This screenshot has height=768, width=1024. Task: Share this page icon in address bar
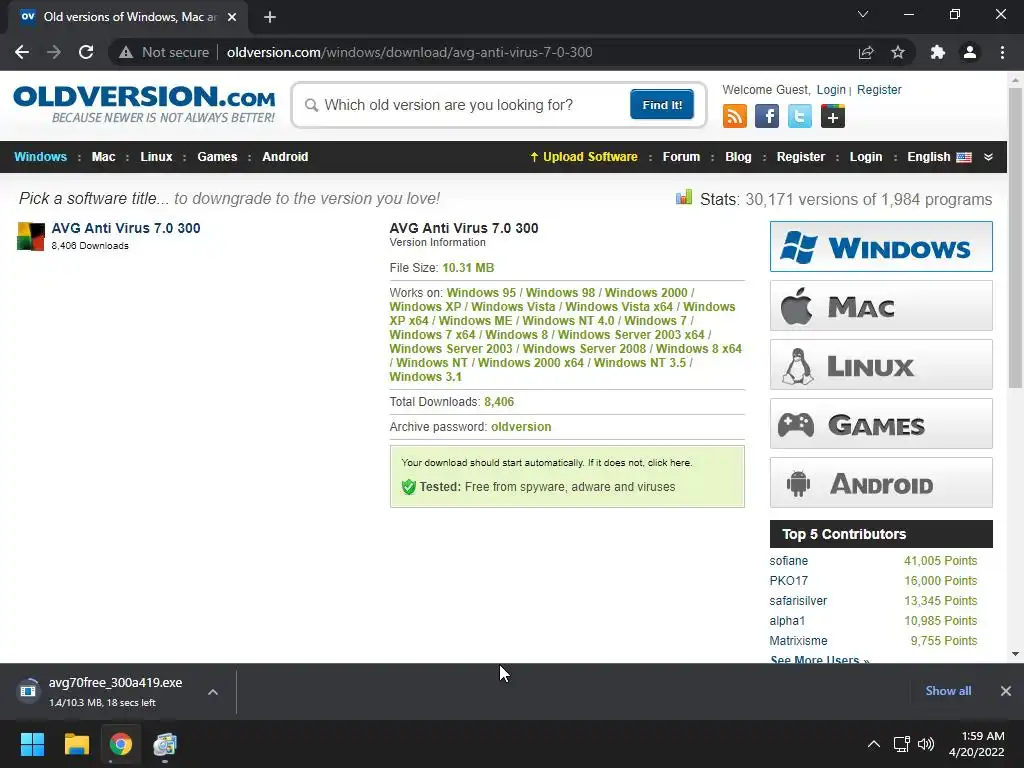tap(866, 52)
